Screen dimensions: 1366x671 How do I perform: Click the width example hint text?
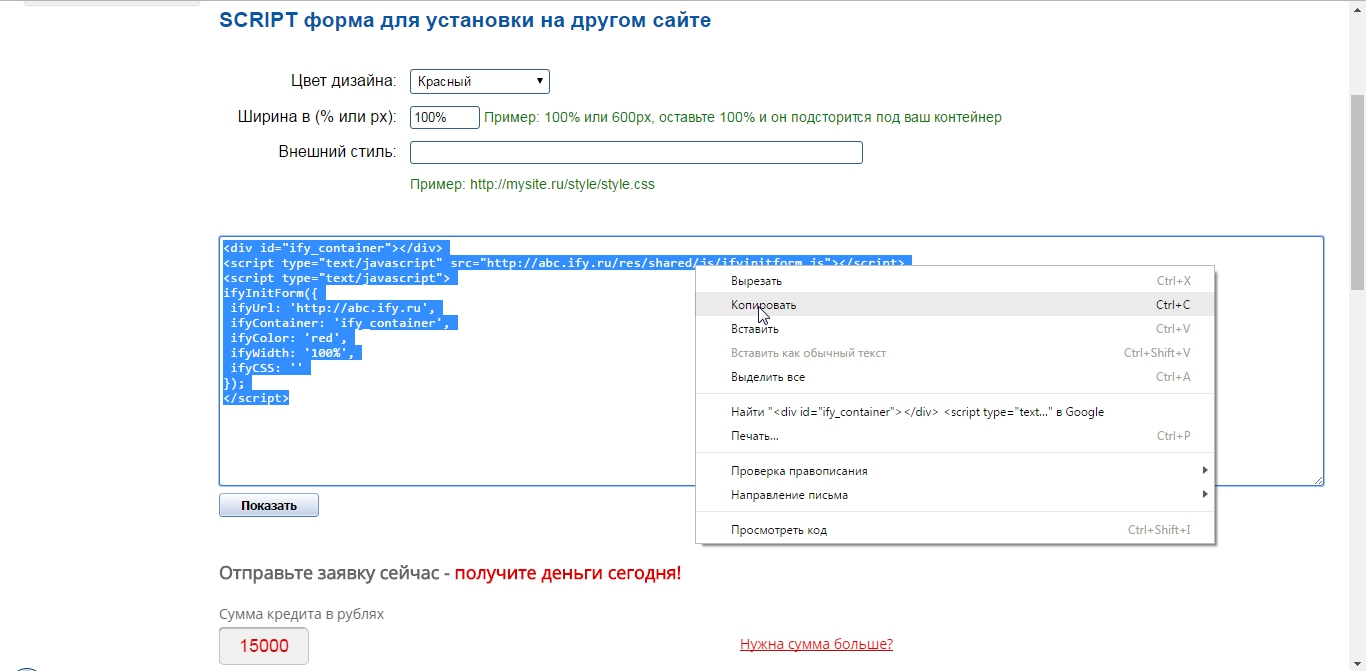click(x=743, y=117)
